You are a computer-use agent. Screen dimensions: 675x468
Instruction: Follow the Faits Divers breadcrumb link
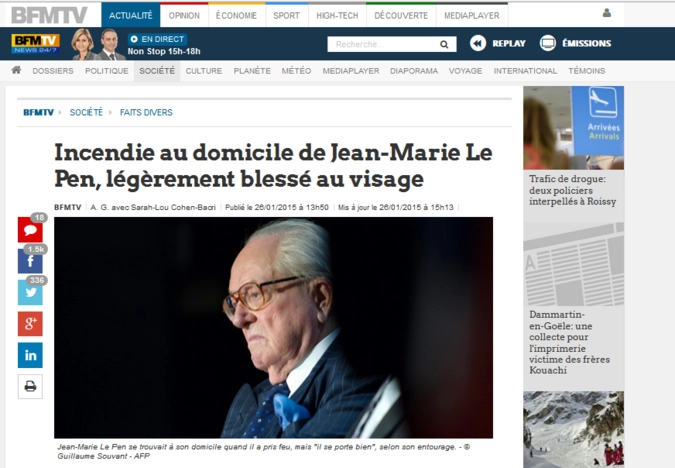(x=146, y=112)
